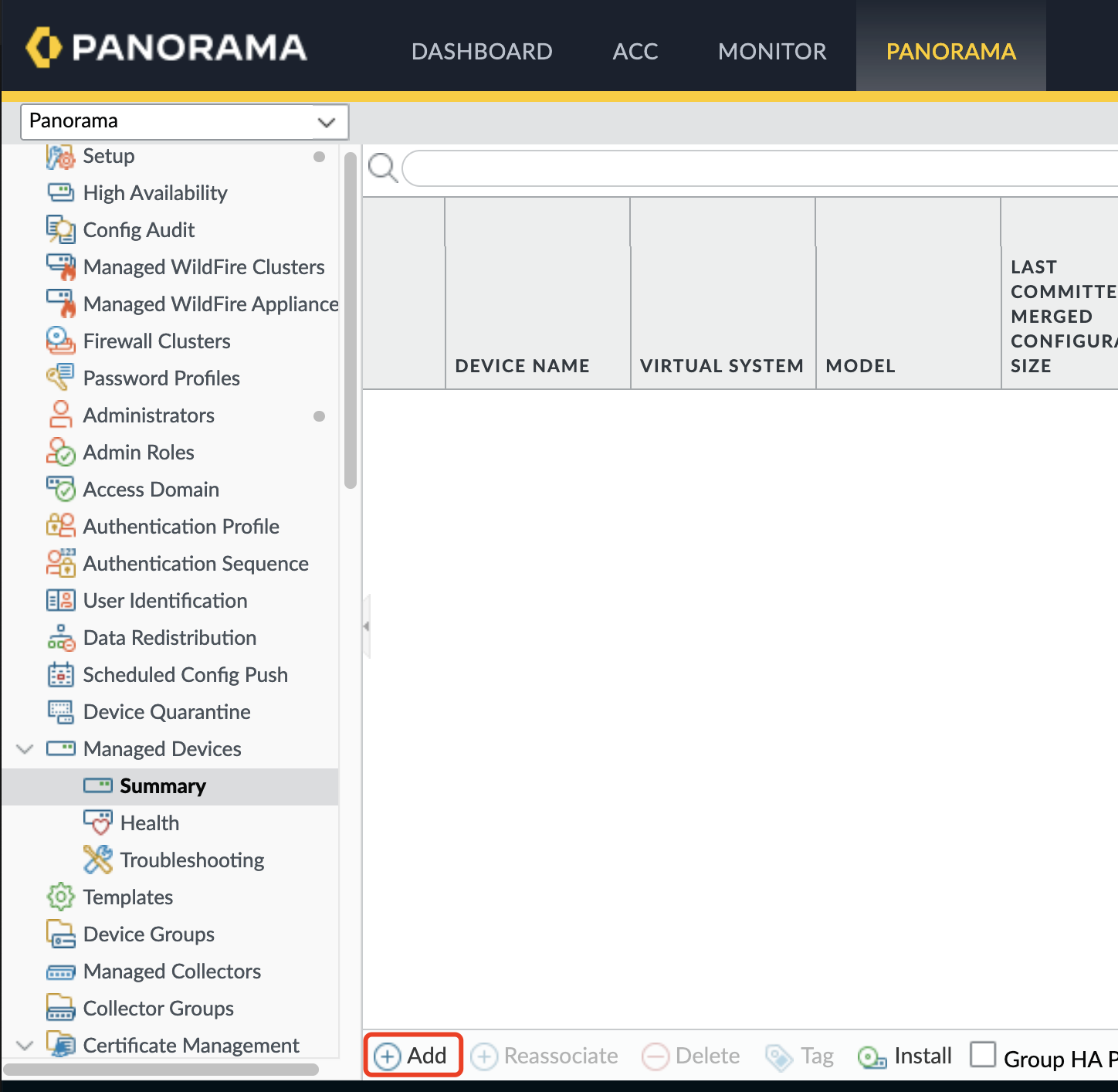Click the Firewall Clusters icon
Screen dimensions: 1118x1092
[x=61, y=341]
